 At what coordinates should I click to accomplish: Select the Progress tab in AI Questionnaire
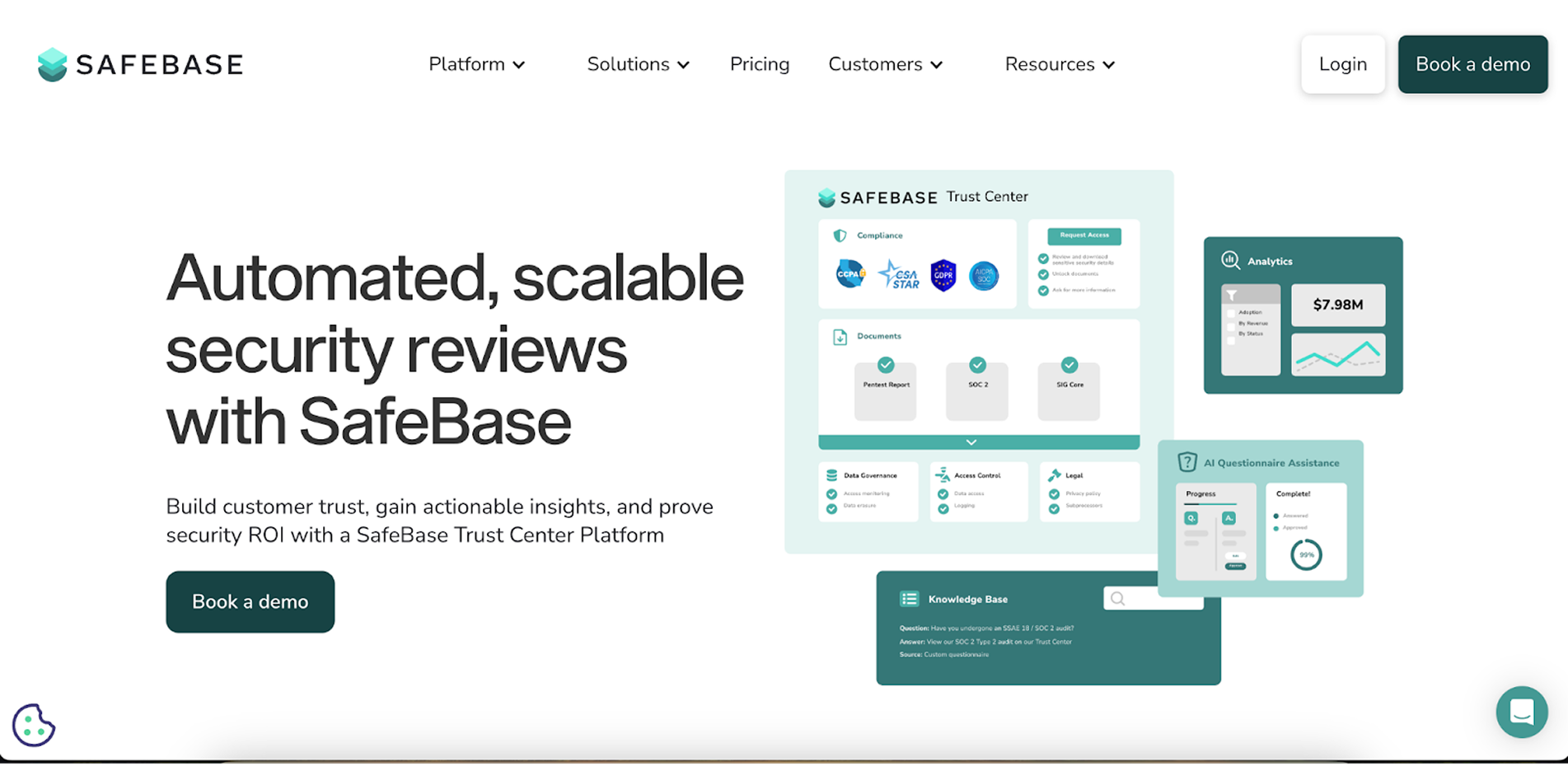1201,494
